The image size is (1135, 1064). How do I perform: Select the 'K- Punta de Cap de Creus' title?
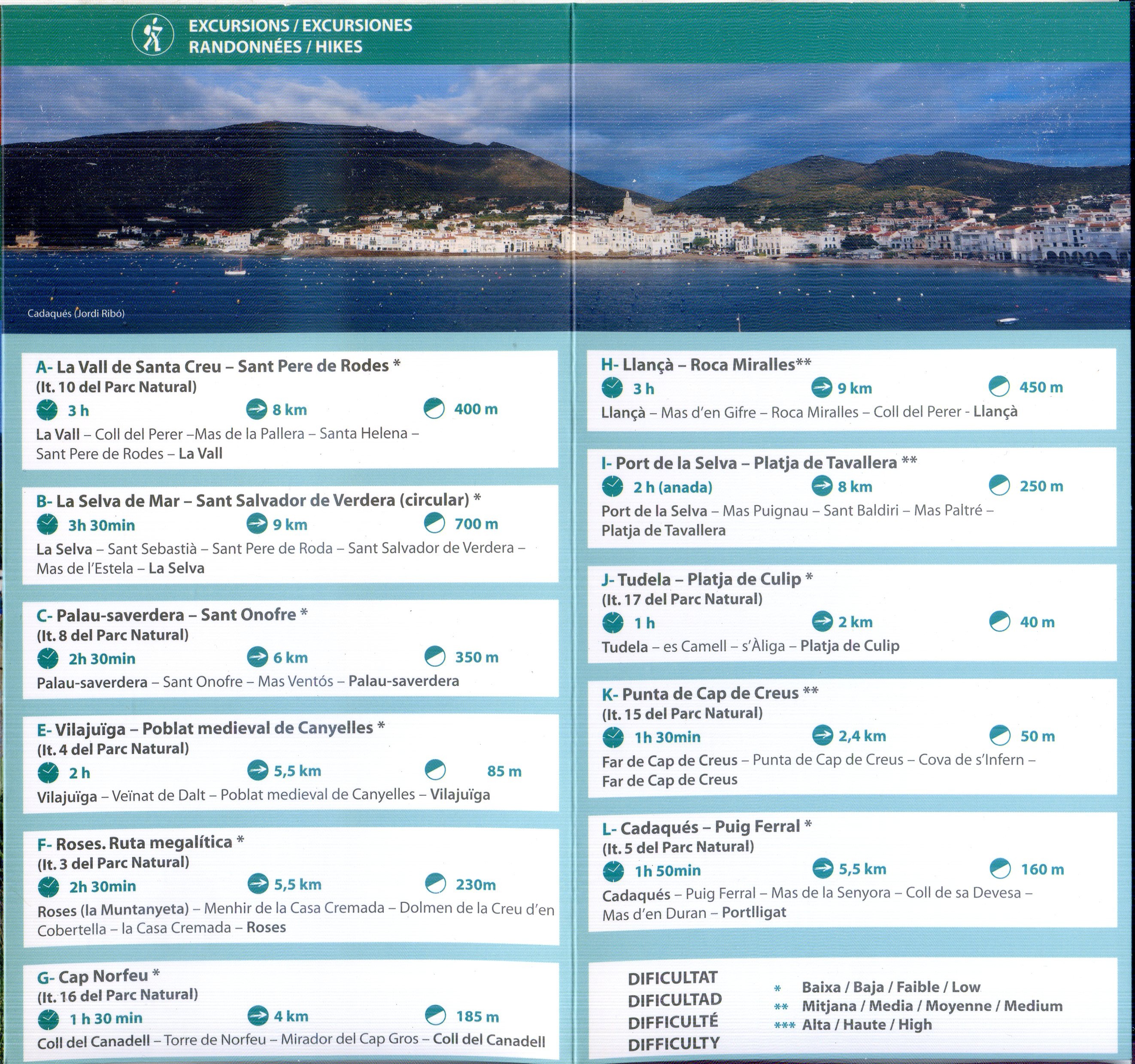coord(710,694)
